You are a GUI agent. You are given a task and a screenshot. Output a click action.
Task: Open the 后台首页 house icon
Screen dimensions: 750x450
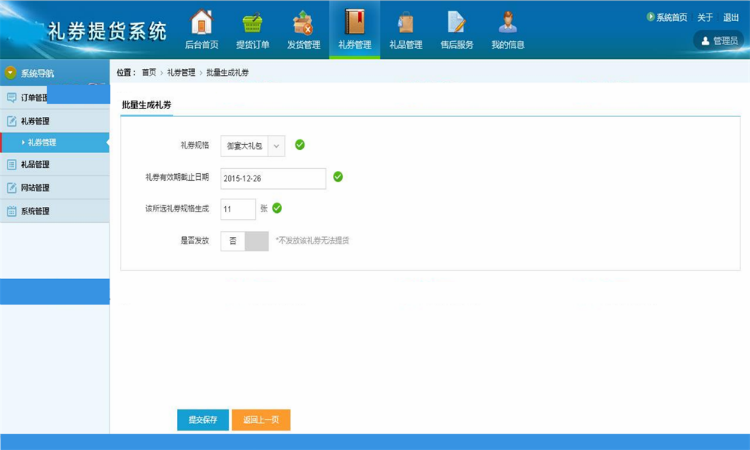click(201, 24)
